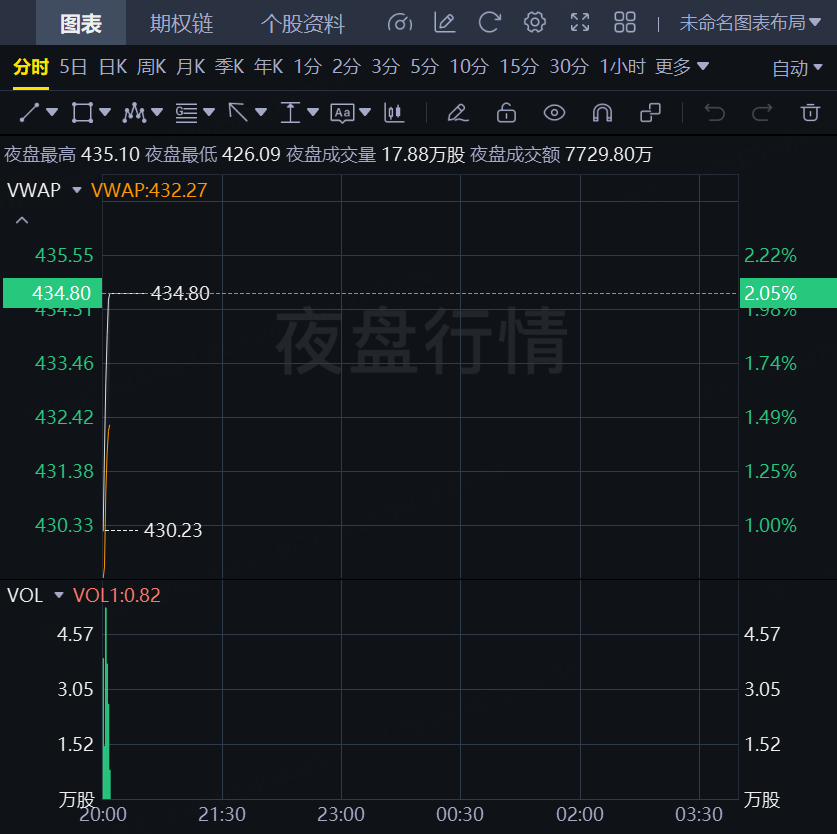Select the wave pattern drawing tool
Image resolution: width=837 pixels, height=834 pixels.
tap(134, 113)
